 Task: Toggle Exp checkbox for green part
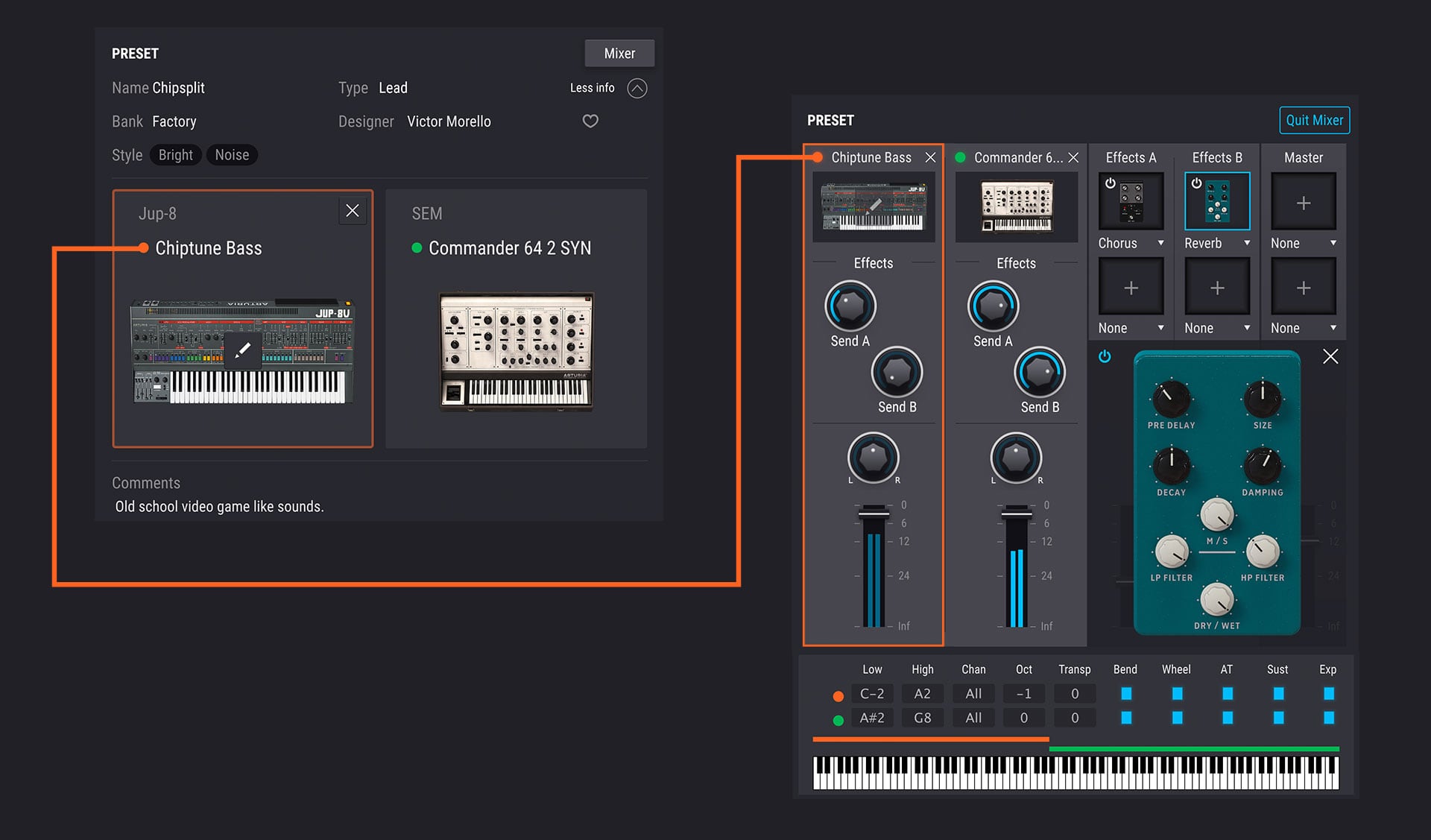coord(1328,718)
